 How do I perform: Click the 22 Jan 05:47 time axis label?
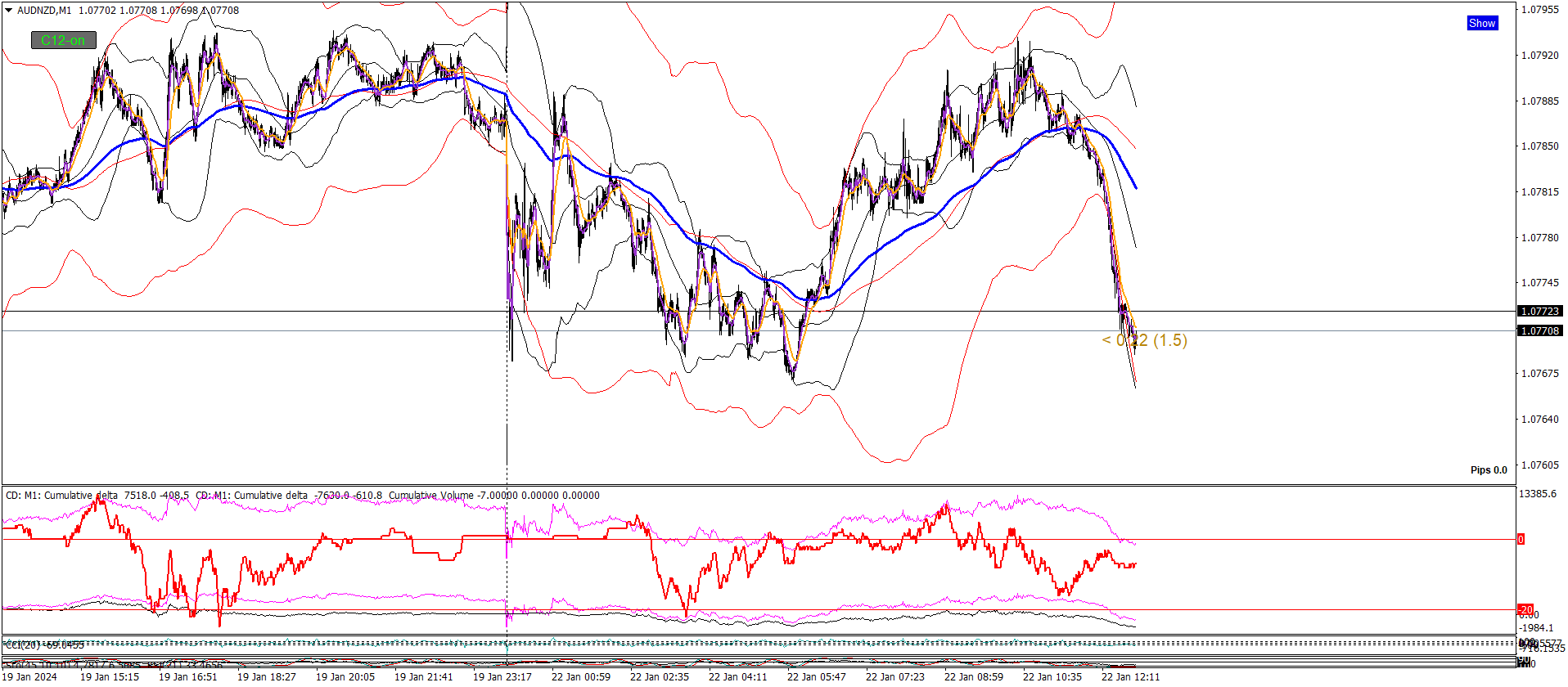(816, 676)
